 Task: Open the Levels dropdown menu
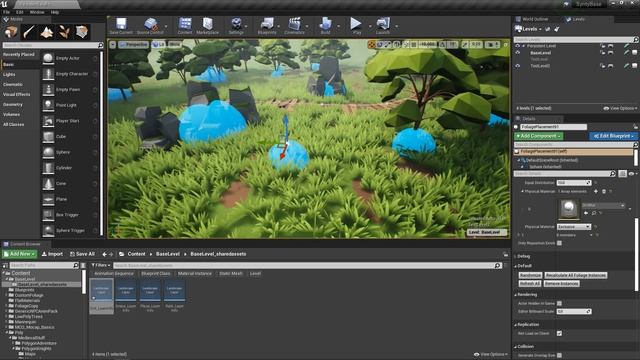[529, 29]
